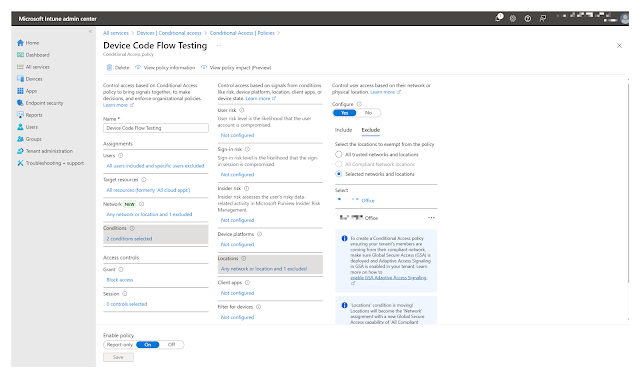Open All resources target link

click(x=148, y=190)
